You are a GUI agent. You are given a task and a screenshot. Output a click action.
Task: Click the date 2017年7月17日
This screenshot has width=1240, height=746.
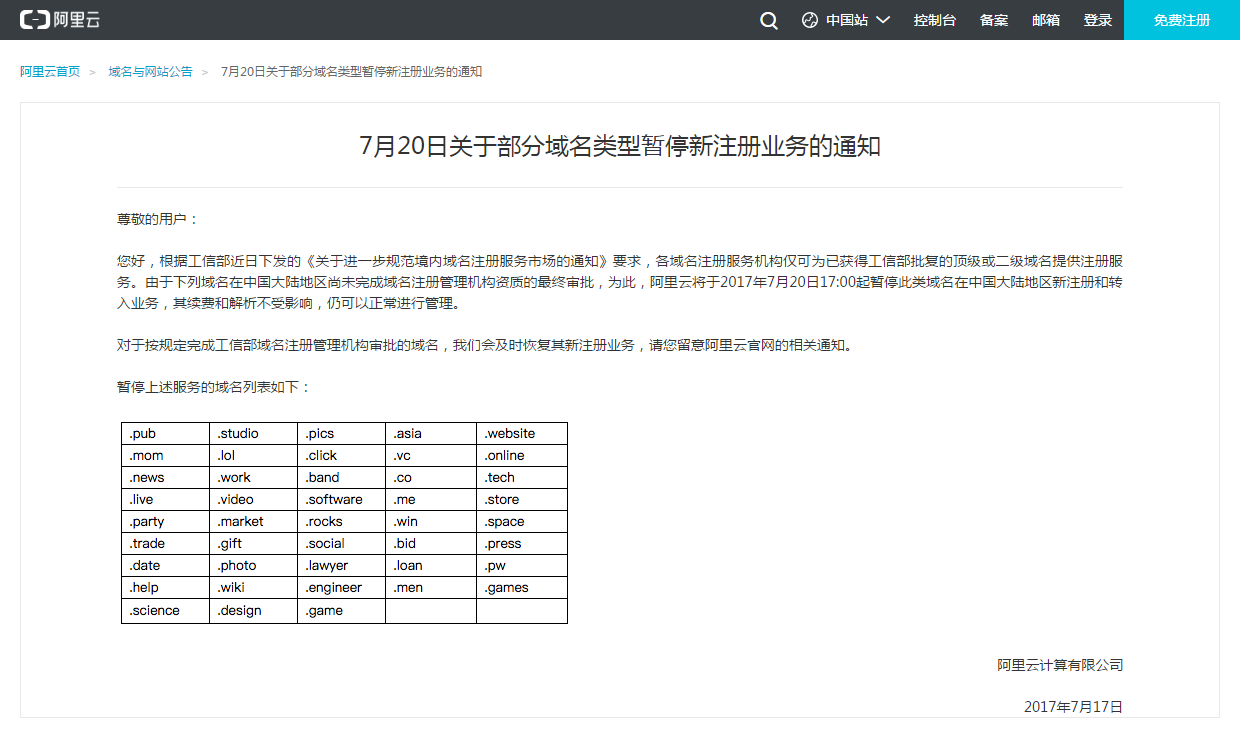tap(1074, 707)
